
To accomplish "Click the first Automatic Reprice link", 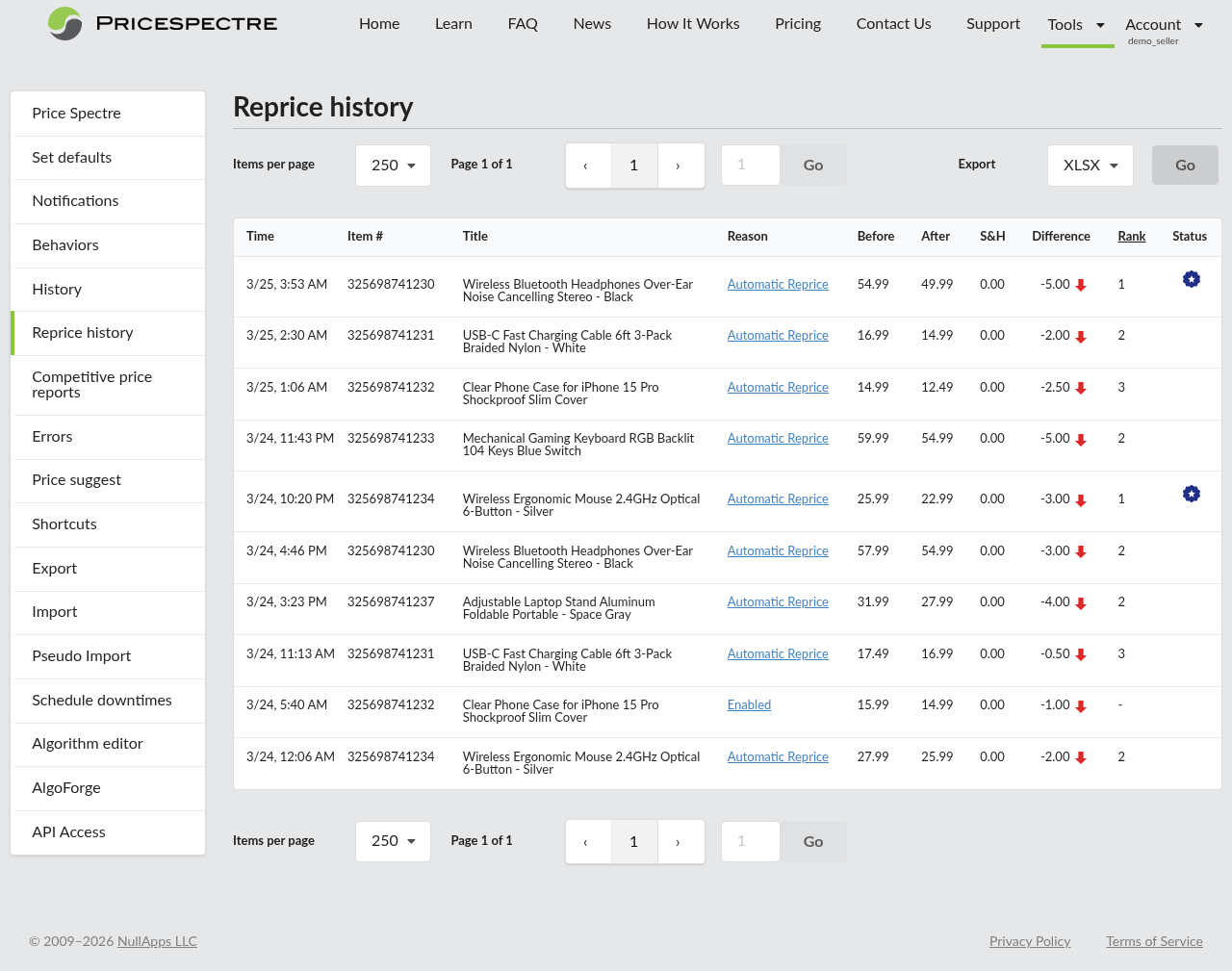I will pos(778,284).
